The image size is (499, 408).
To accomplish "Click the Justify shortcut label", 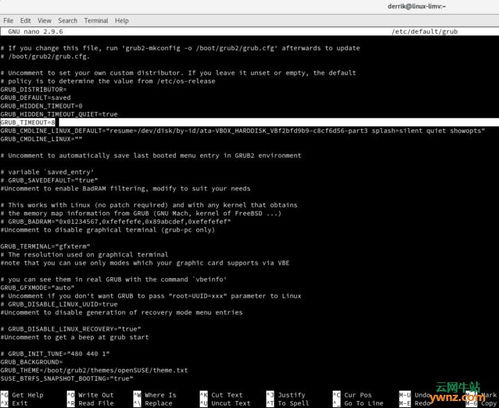I will [x=292, y=395].
